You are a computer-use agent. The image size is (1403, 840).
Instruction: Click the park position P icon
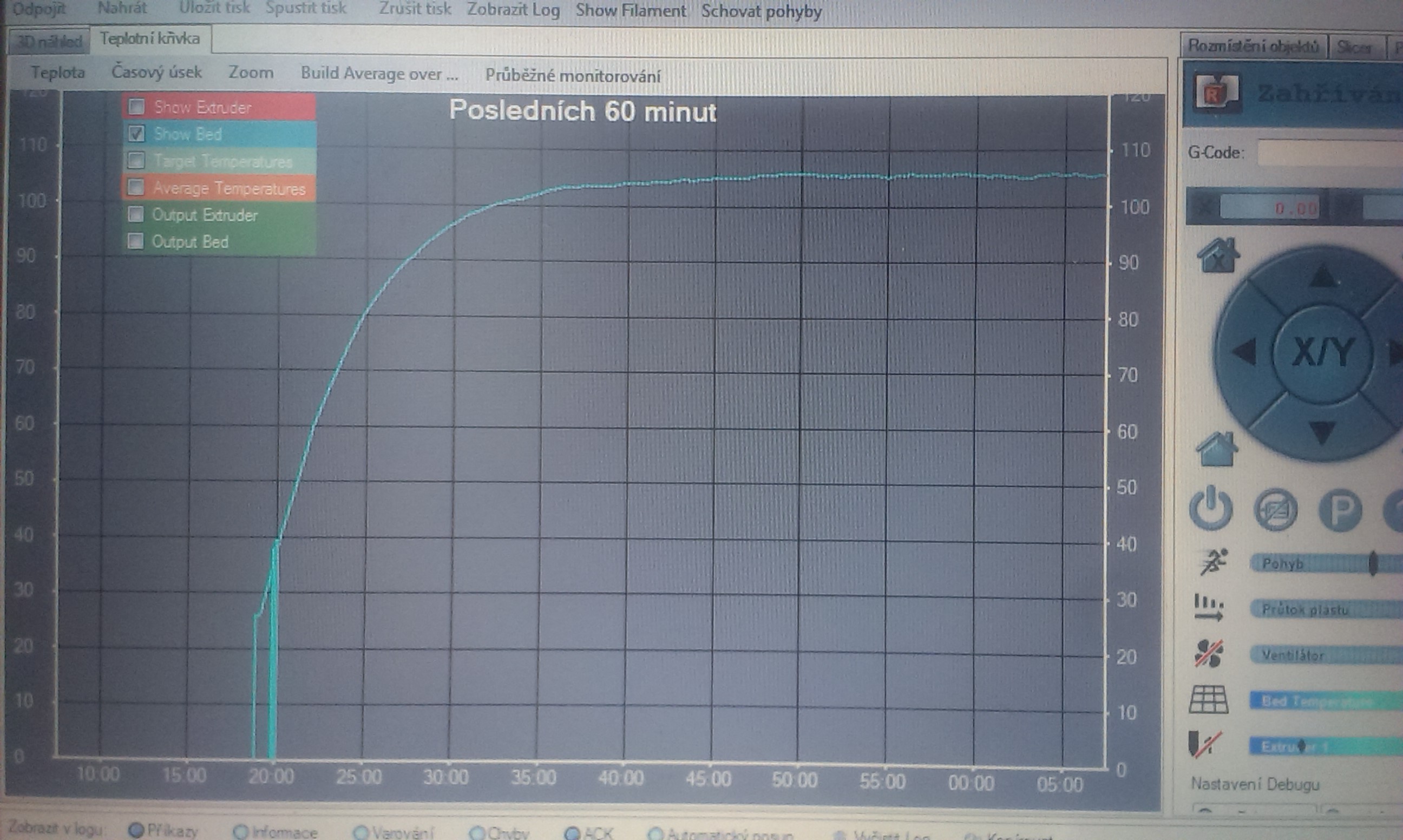click(x=1340, y=509)
